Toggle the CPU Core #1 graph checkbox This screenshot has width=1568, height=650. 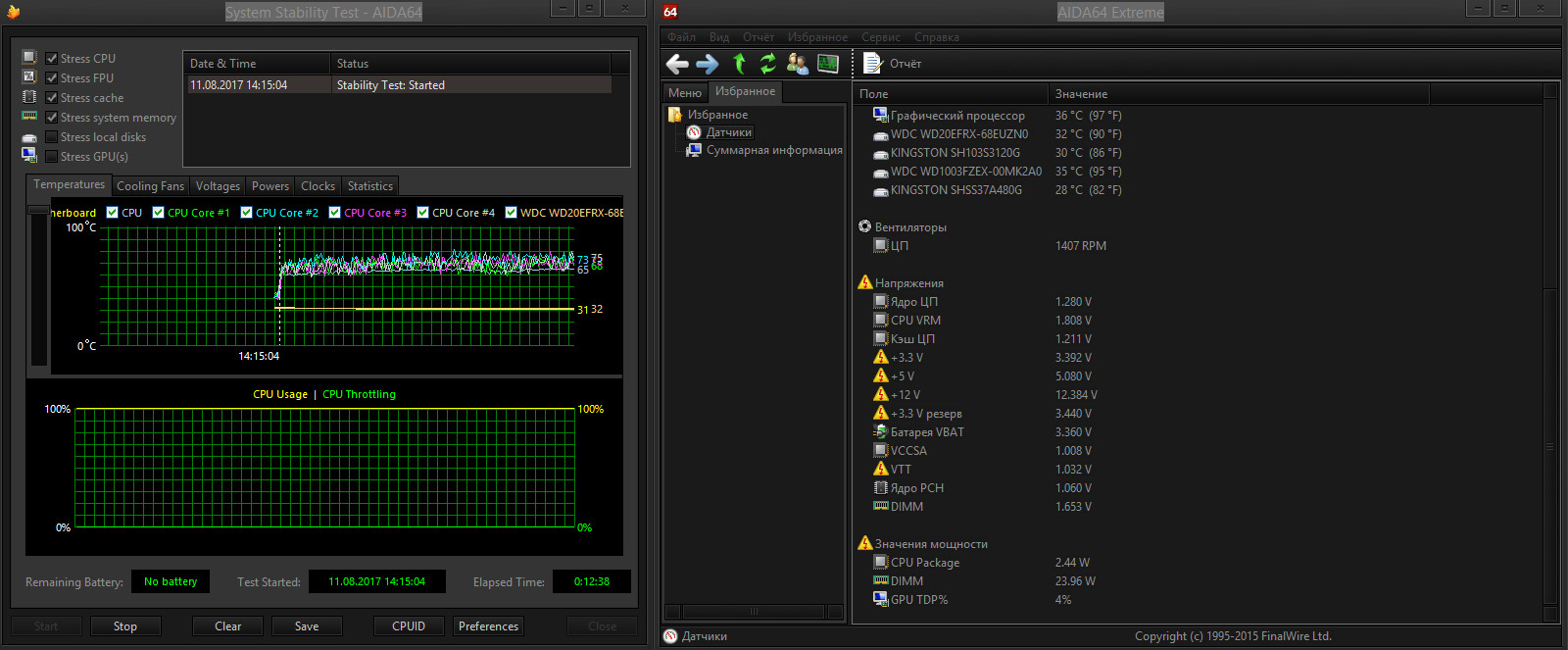(159, 212)
